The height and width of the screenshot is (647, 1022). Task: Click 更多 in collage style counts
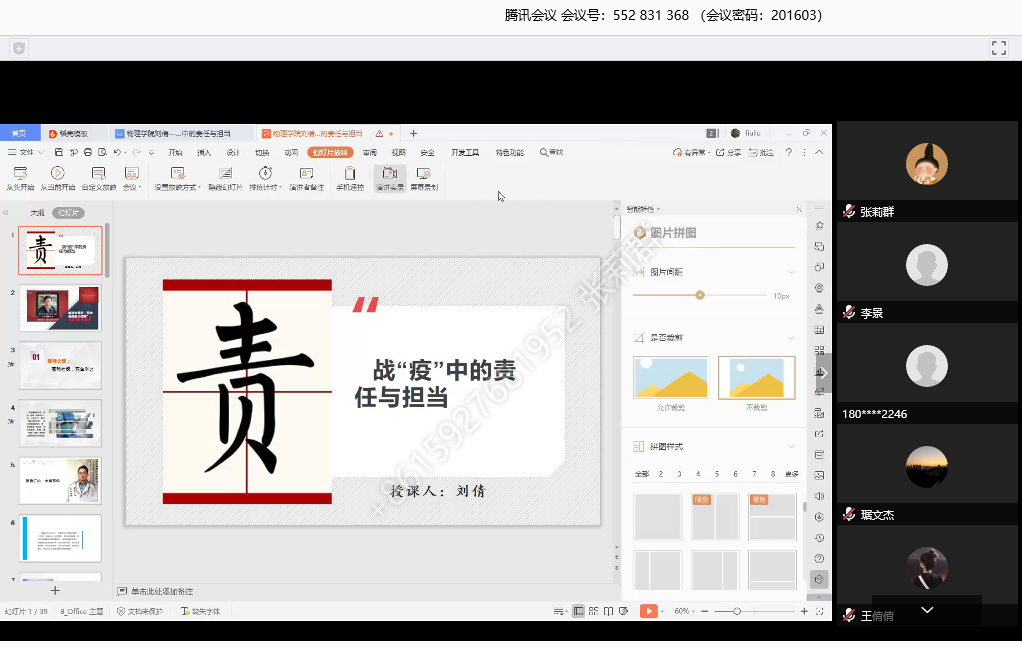791,474
